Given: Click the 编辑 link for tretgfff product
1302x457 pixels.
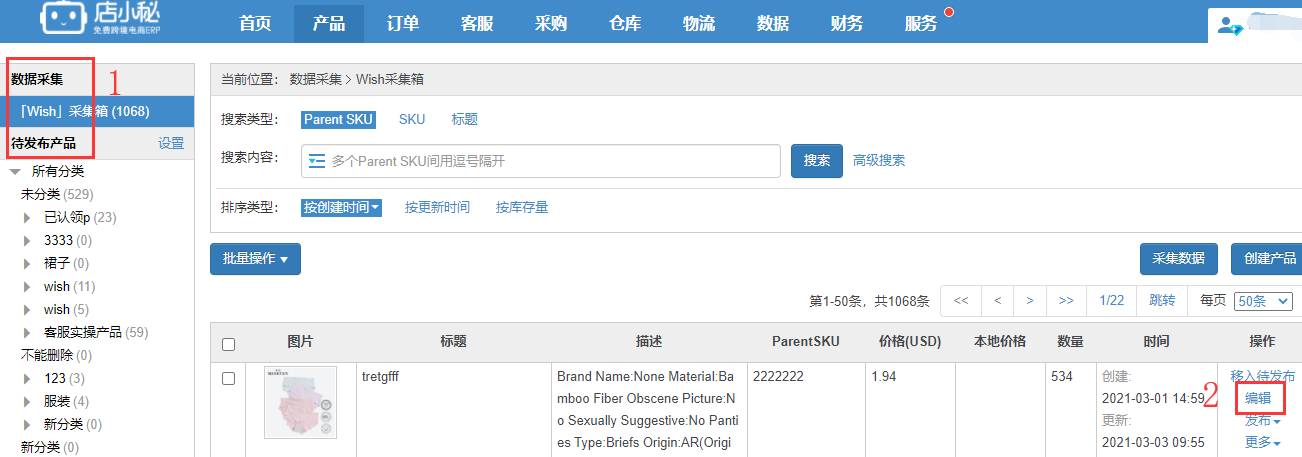Looking at the screenshot, I should (x=1258, y=398).
